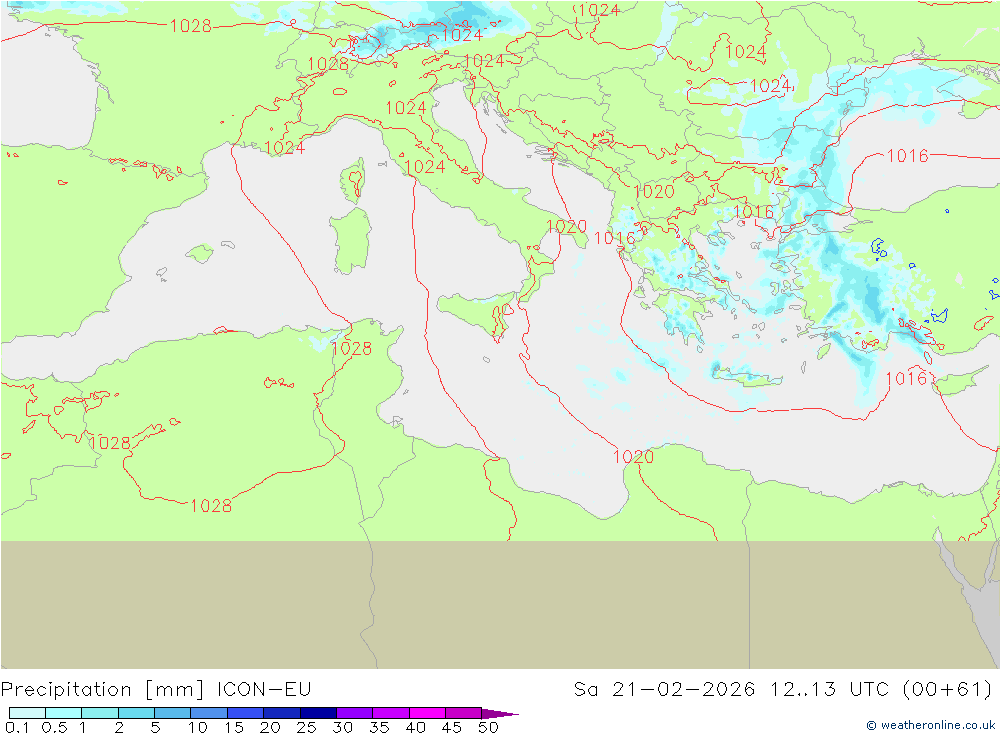Click the 1028 isobar label at Tunisia's north coast
Viewport: 1000px width, 733px height.
351,348
